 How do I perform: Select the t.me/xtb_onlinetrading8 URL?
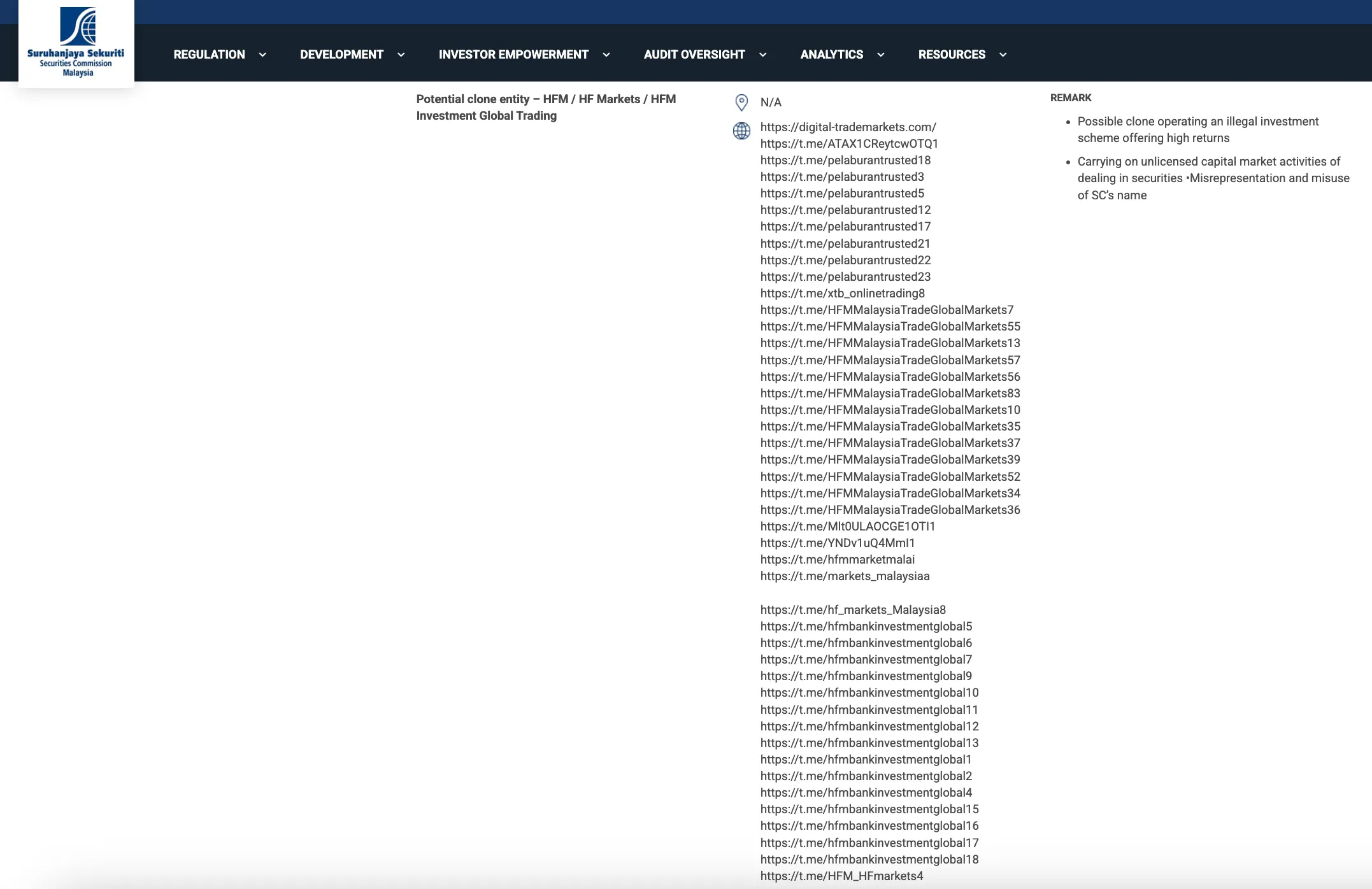pos(843,294)
